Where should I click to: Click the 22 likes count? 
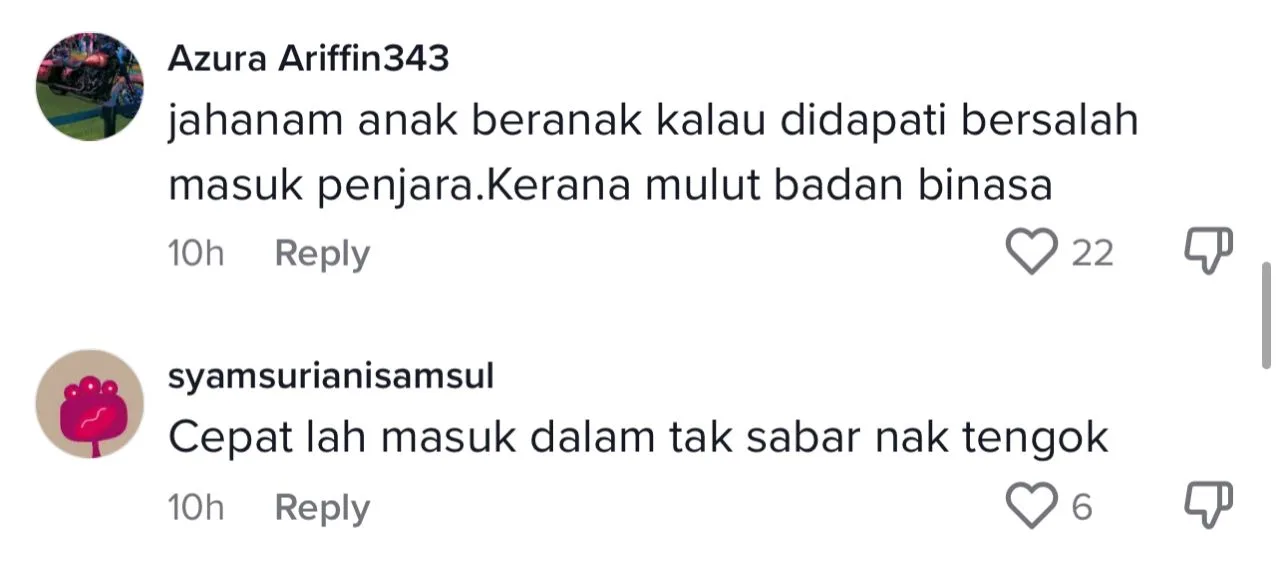pyautogui.click(x=1092, y=253)
